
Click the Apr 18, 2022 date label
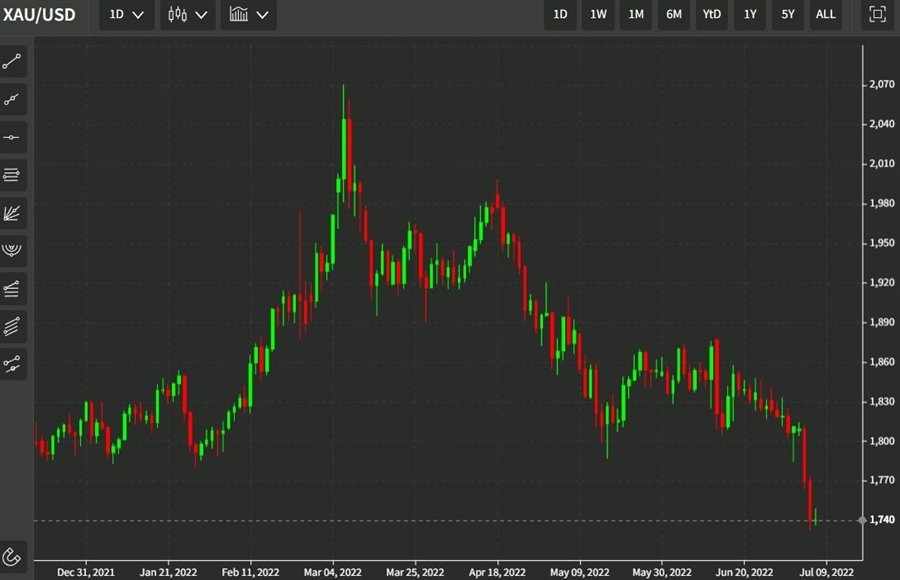coord(497,572)
